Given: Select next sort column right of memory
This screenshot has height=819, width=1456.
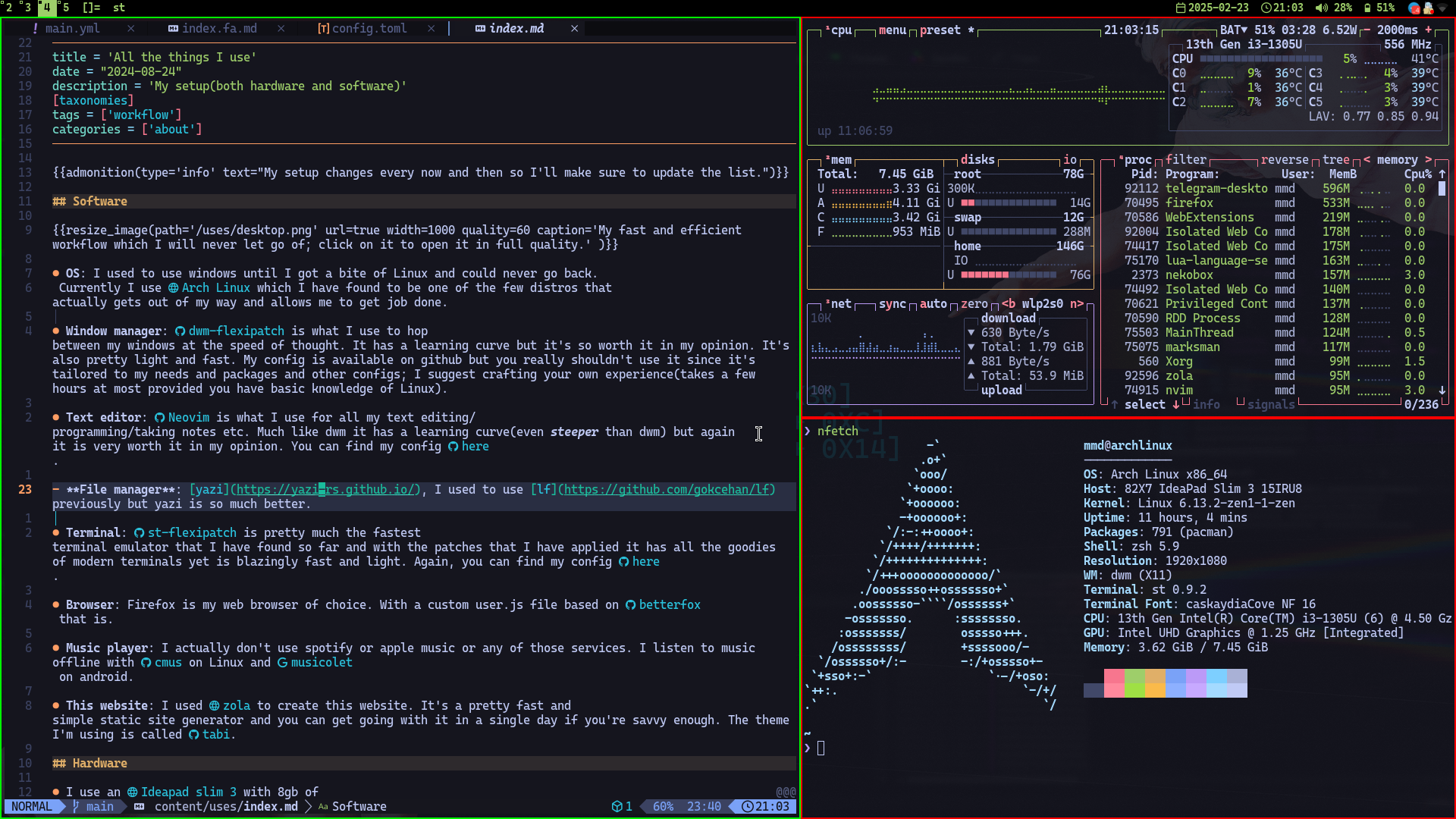Looking at the screenshot, I should coord(1429,160).
